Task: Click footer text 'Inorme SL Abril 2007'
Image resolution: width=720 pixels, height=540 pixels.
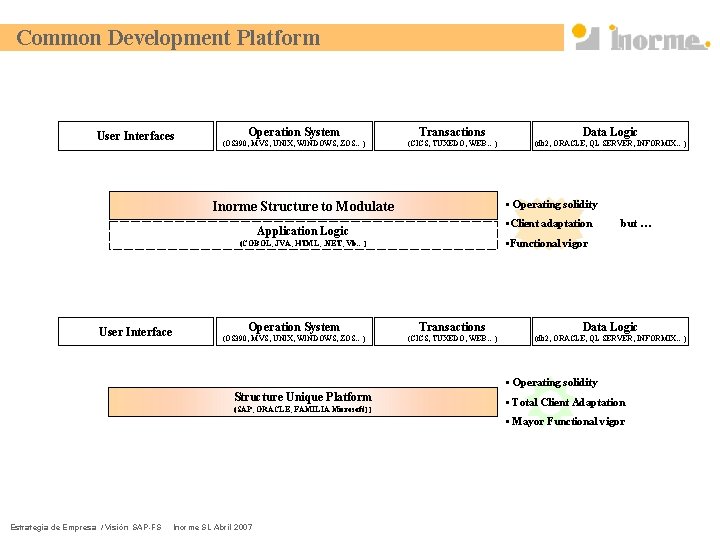Action: coord(213,527)
